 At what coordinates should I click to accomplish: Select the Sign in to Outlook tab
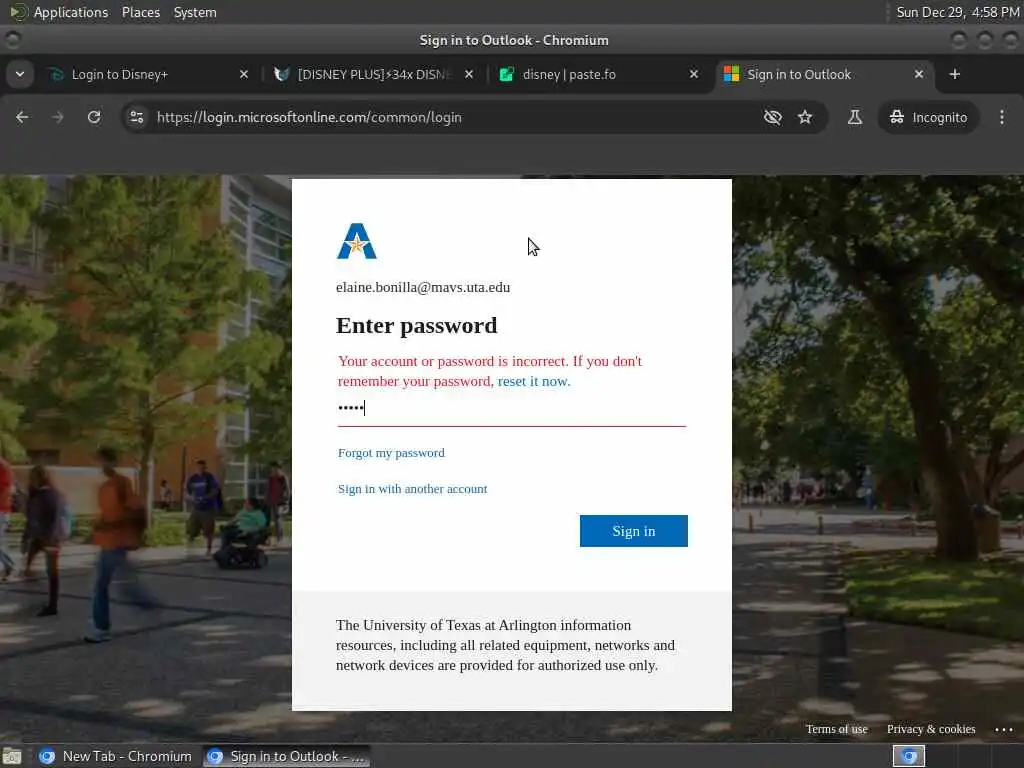824,74
